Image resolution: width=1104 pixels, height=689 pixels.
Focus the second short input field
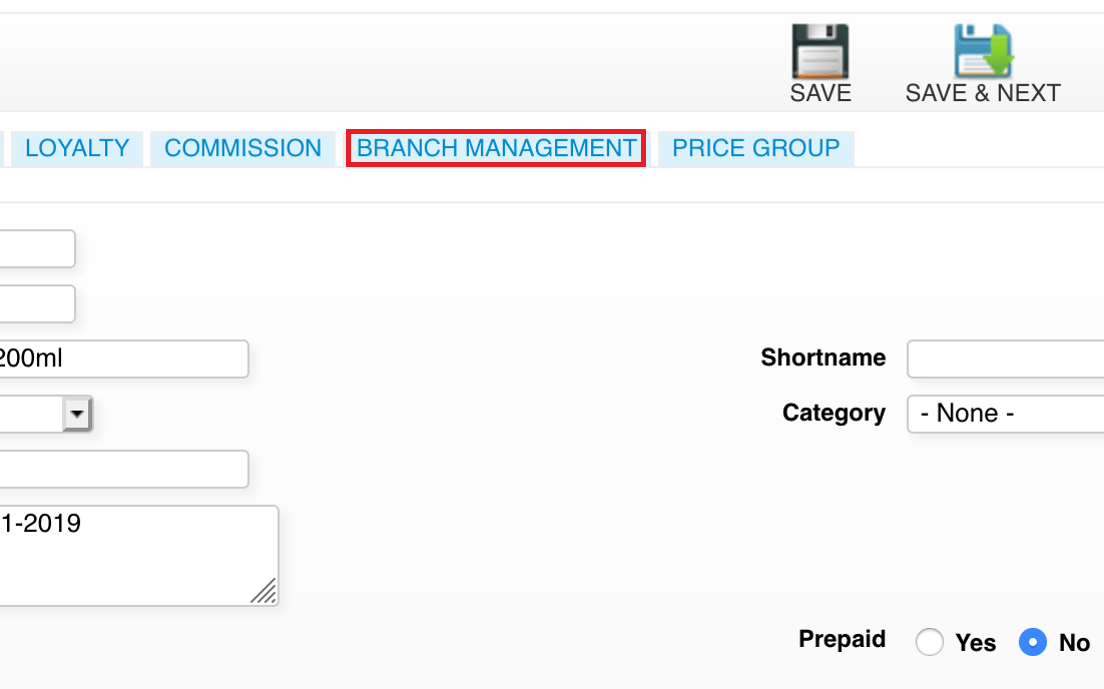(x=37, y=303)
